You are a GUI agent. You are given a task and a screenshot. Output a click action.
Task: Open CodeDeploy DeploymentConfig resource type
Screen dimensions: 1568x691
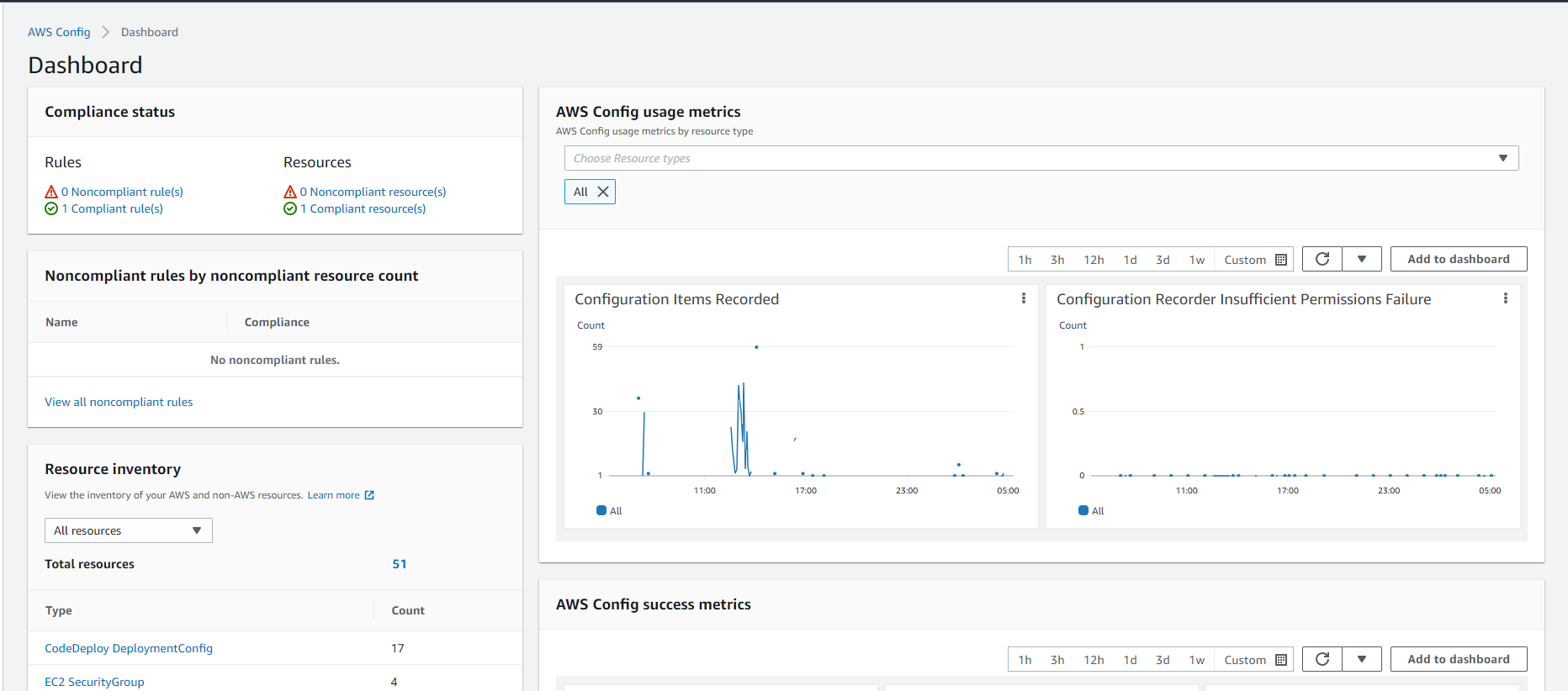pos(129,648)
